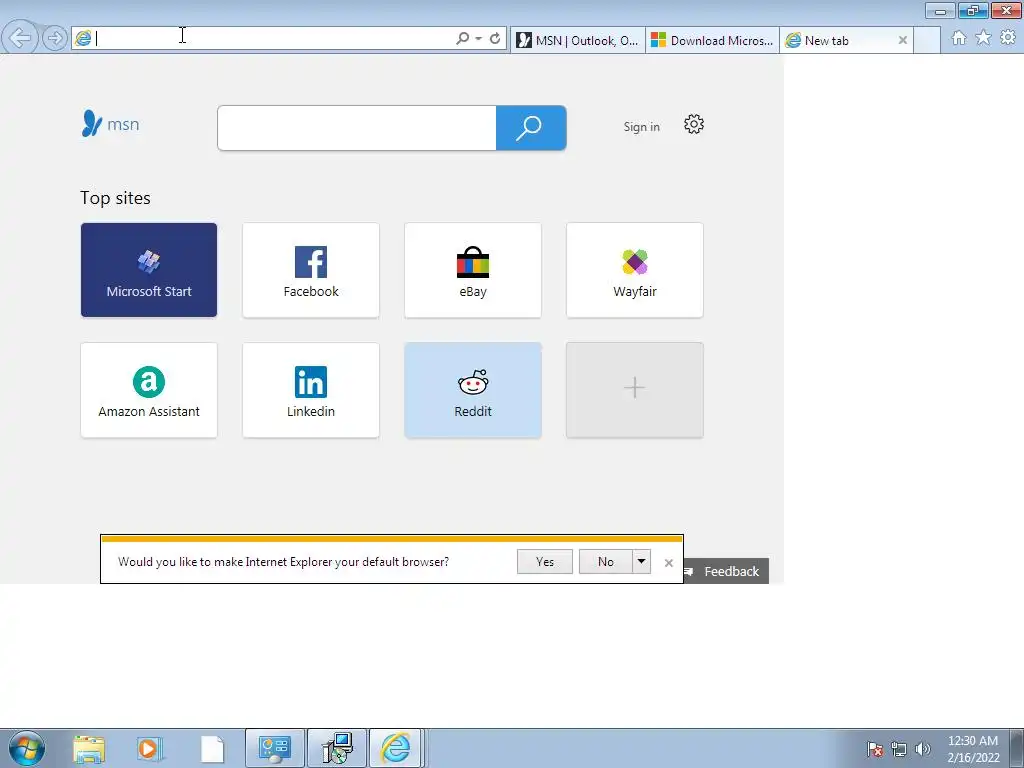Open a blank new tab button
Viewport: 1024px width, 768px height.
tap(927, 40)
